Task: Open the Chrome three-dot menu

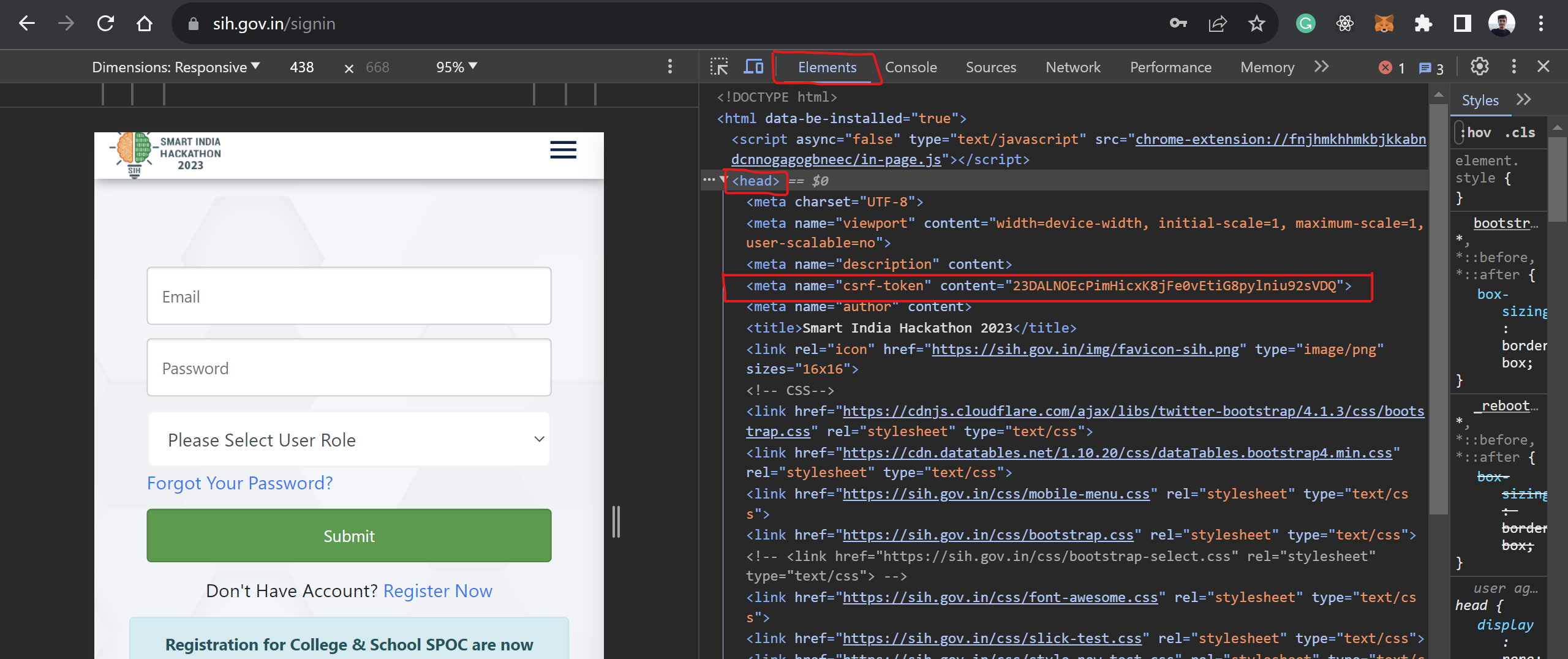Action: (x=1541, y=24)
